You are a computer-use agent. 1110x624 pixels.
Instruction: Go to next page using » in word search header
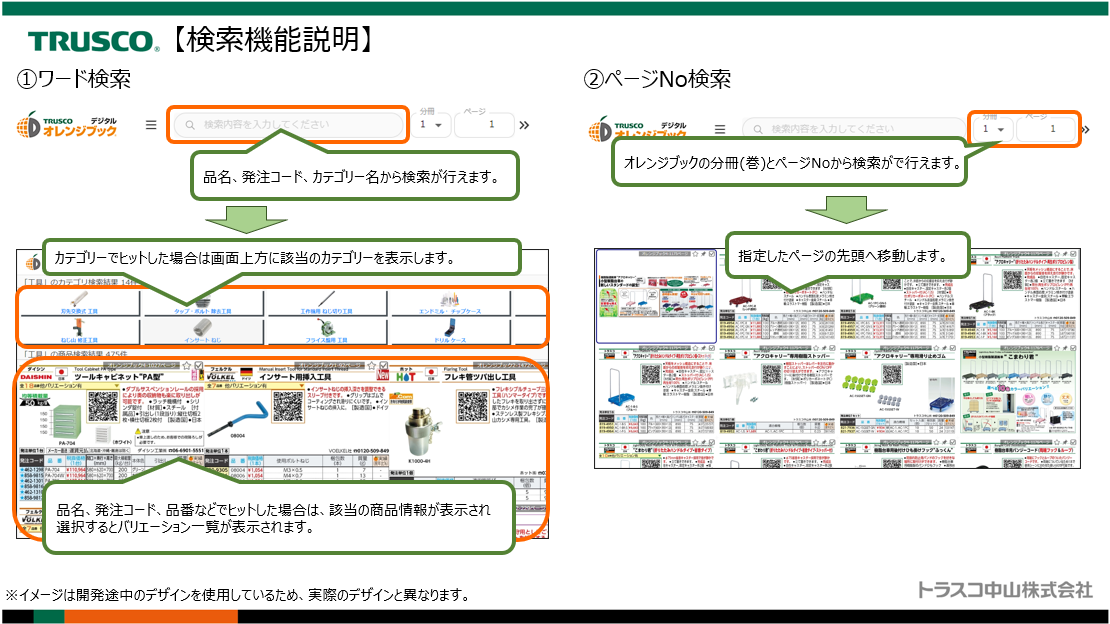click(x=524, y=125)
